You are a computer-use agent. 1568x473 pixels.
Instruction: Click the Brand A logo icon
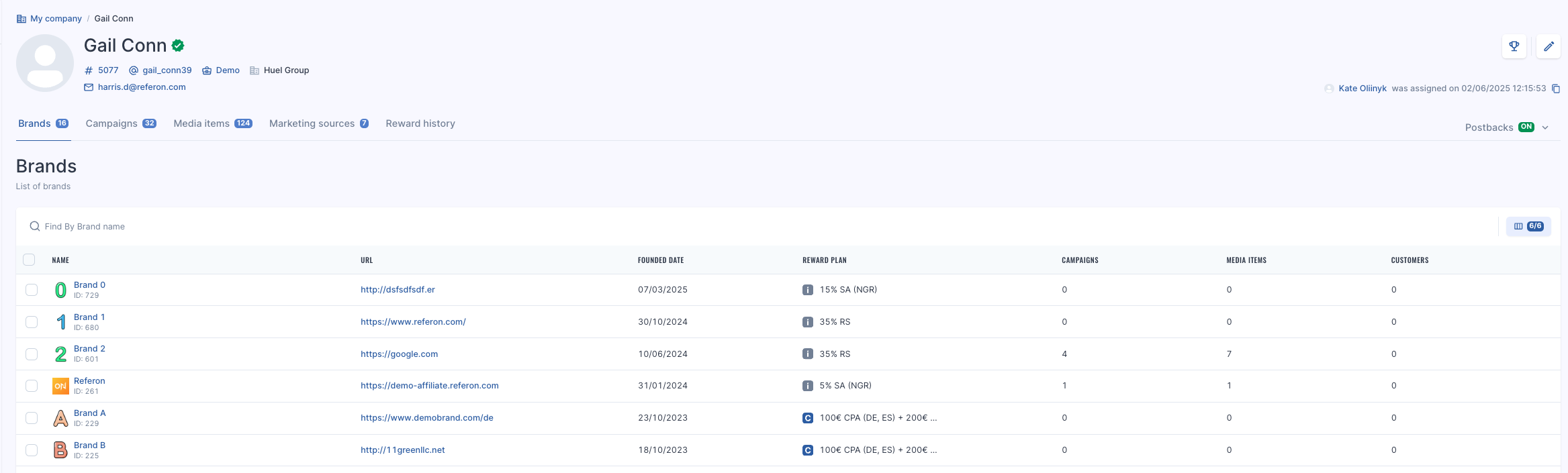pyautogui.click(x=60, y=418)
